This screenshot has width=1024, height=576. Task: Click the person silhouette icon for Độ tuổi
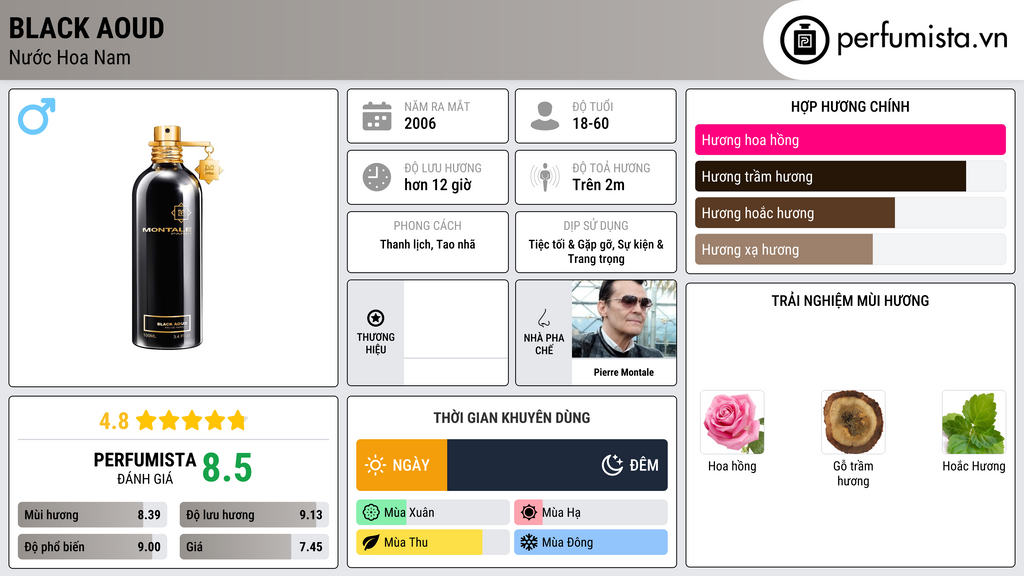pyautogui.click(x=545, y=116)
